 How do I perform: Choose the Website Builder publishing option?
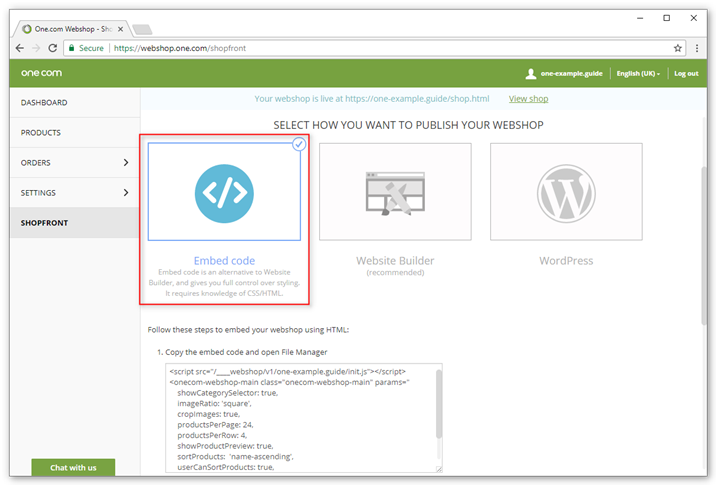395,192
